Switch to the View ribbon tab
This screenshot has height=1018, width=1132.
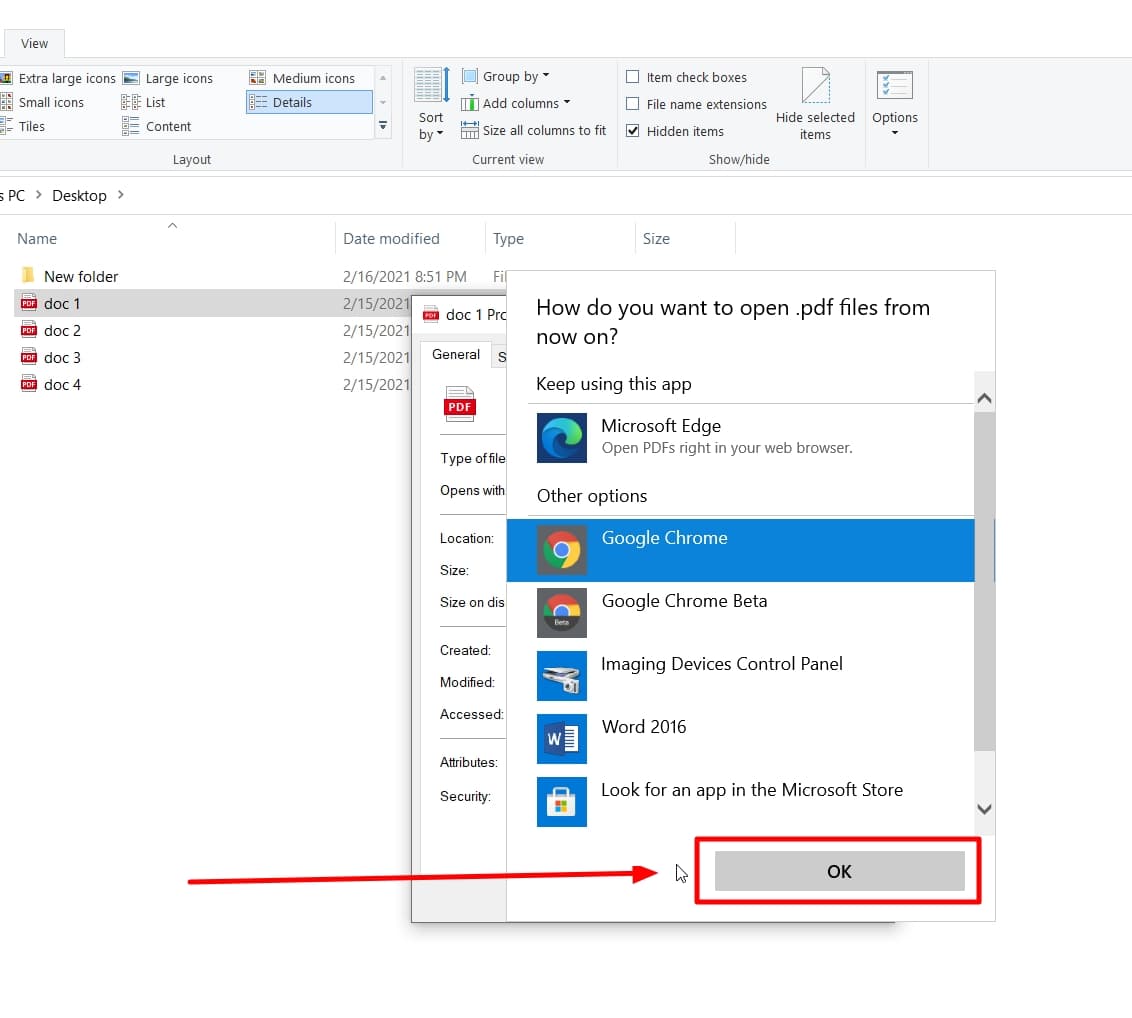pos(33,43)
